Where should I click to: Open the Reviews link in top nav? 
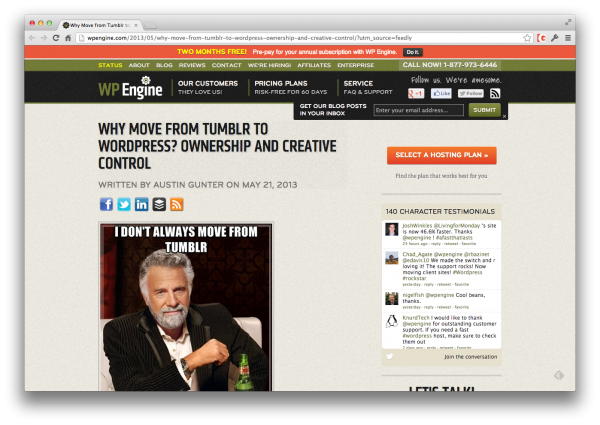point(192,65)
